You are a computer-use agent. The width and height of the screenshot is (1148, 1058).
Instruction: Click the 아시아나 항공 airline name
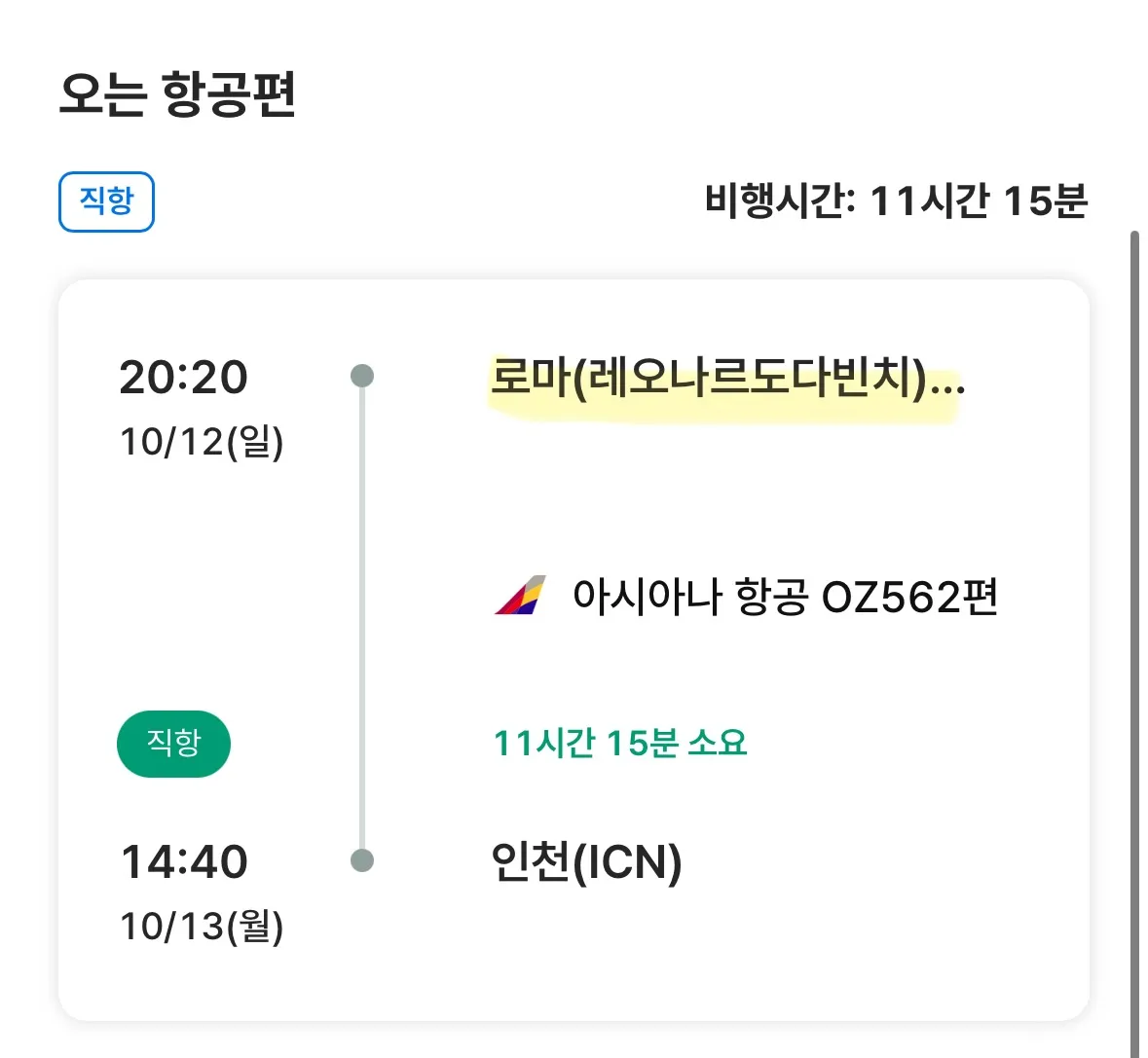pyautogui.click(x=690, y=597)
